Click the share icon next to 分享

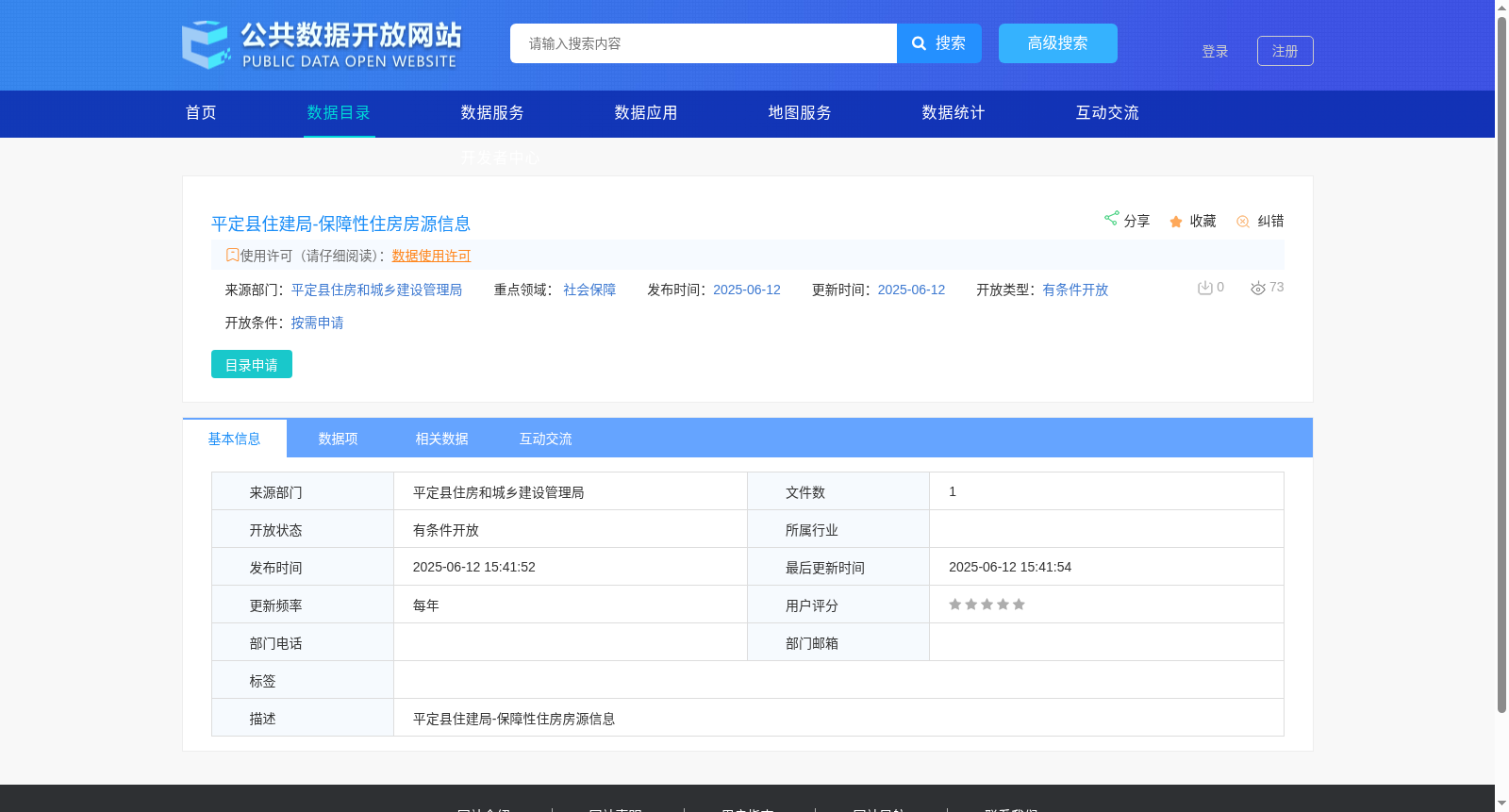[x=1111, y=218]
